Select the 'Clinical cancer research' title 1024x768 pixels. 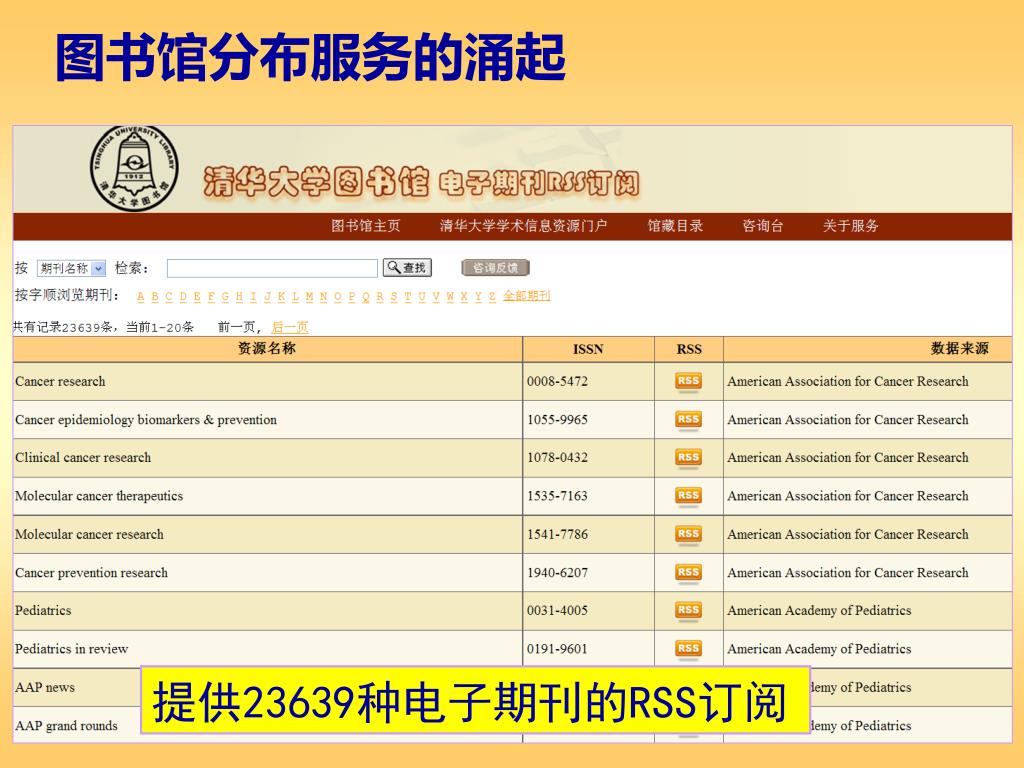(x=83, y=458)
